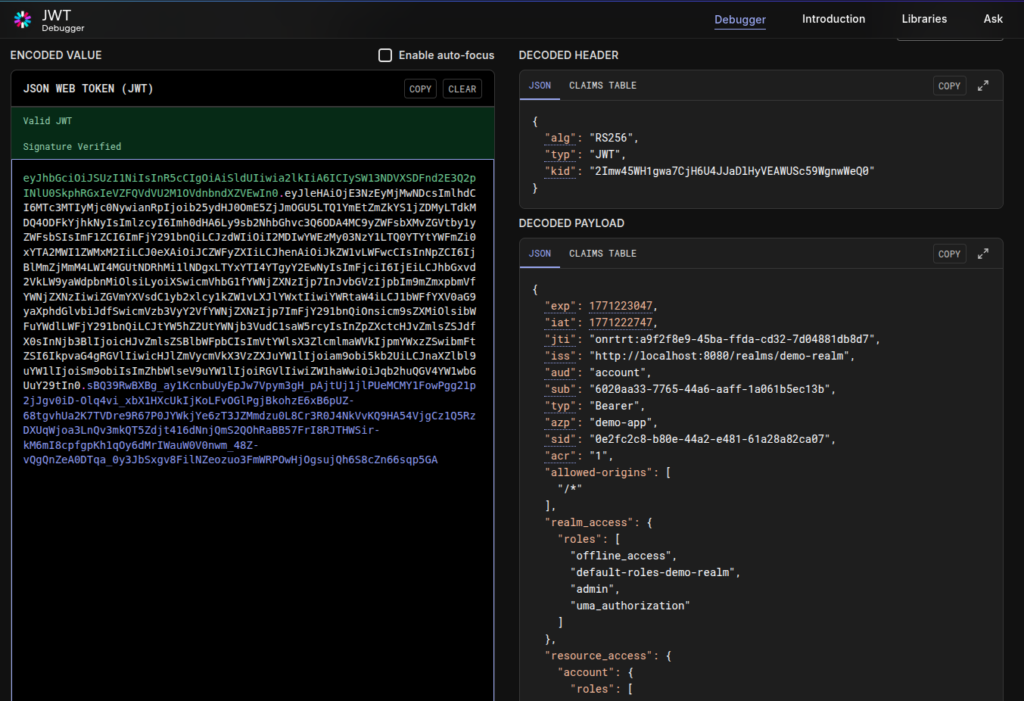Image resolution: width=1024 pixels, height=701 pixels.
Task: Switch Decoded Header to Claims Table view
Action: coord(602,85)
